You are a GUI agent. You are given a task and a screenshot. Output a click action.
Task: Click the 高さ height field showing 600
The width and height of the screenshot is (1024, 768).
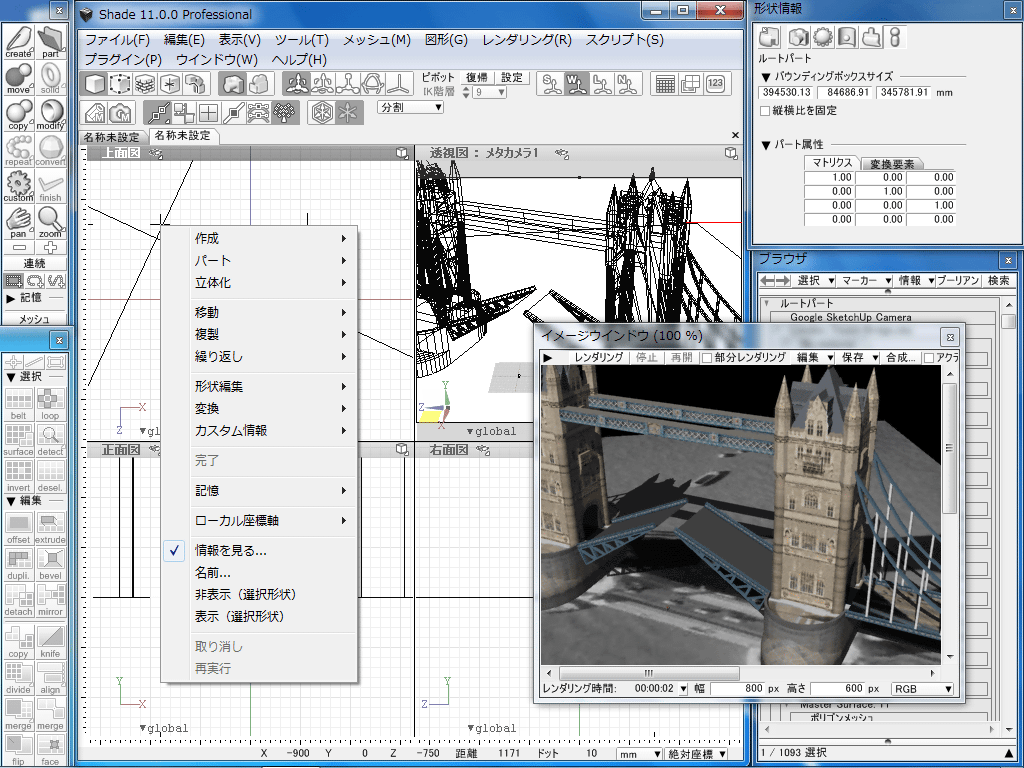tap(837, 688)
